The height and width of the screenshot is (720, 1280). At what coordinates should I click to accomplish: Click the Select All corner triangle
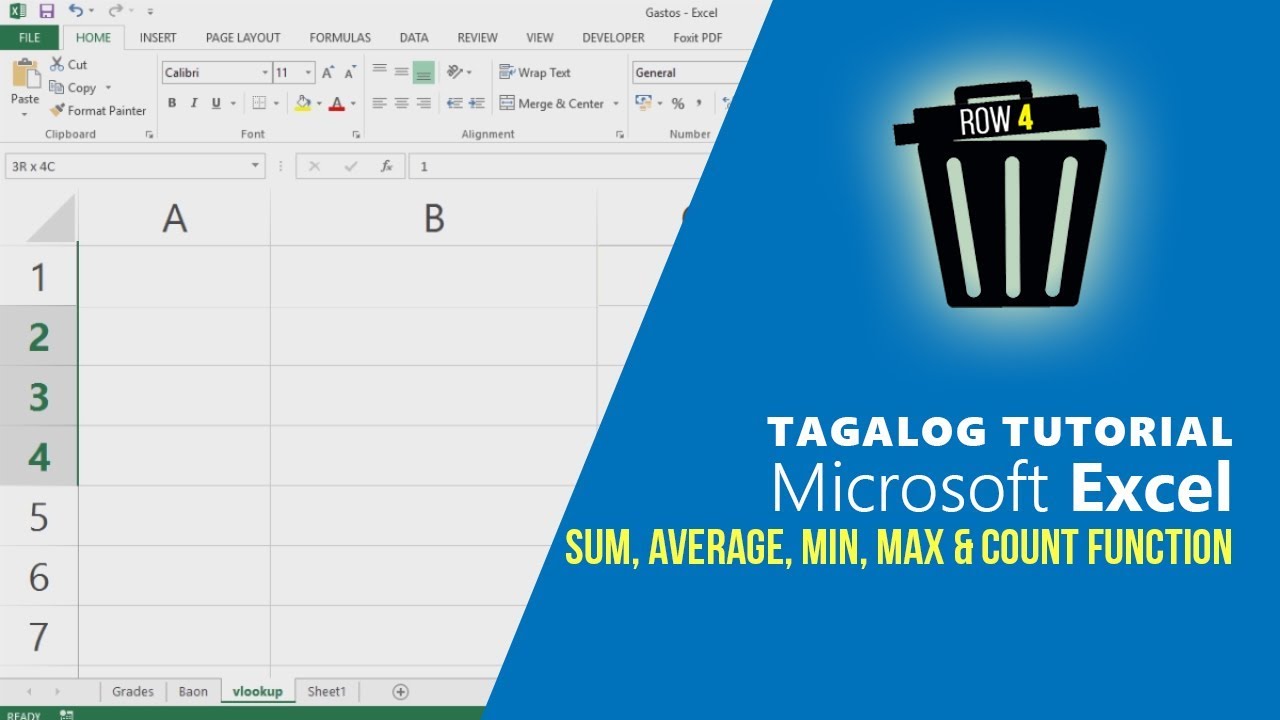point(50,218)
